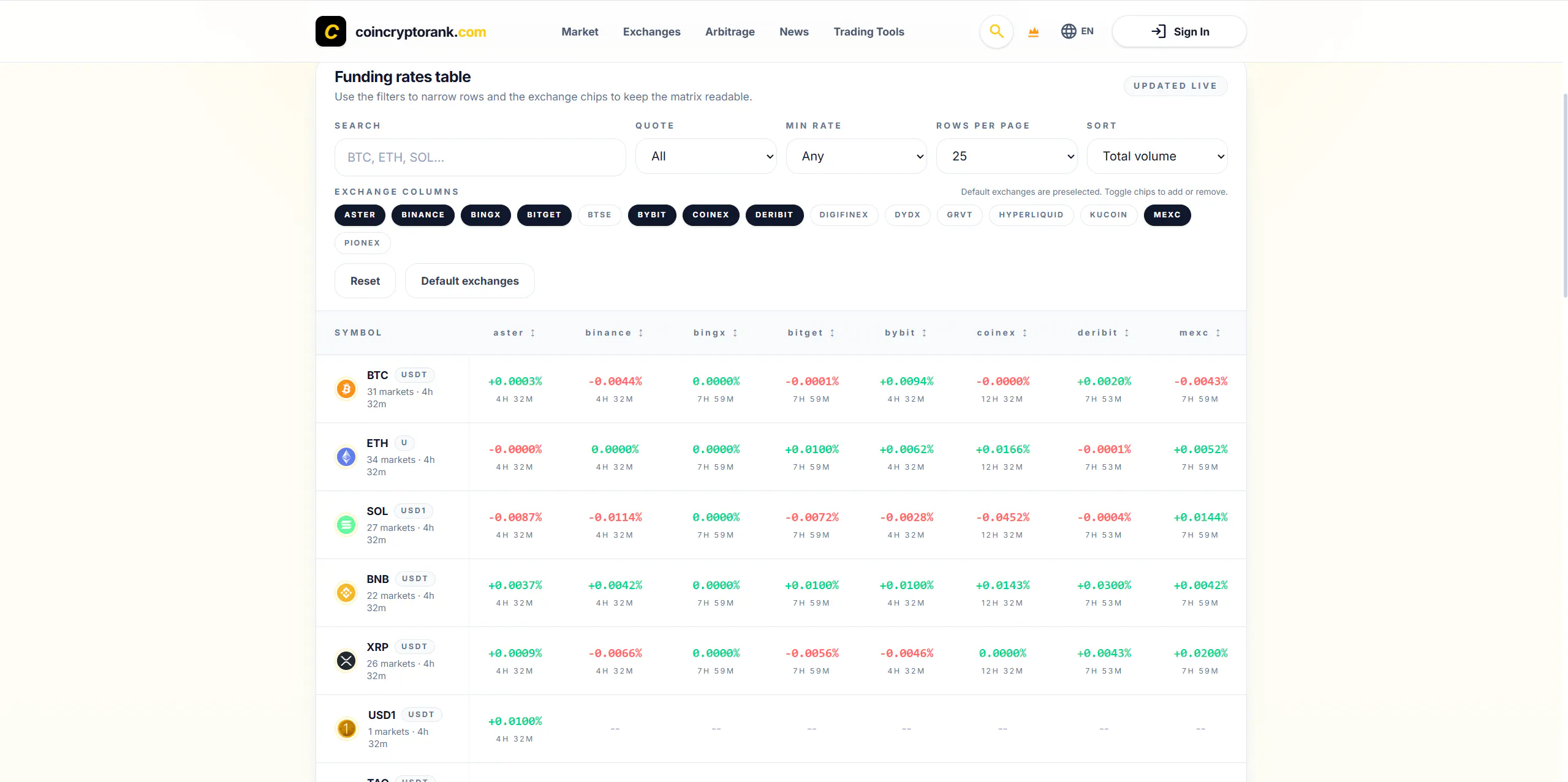Click the coincryptorank logo icon
This screenshot has width=1568, height=782.
(331, 31)
